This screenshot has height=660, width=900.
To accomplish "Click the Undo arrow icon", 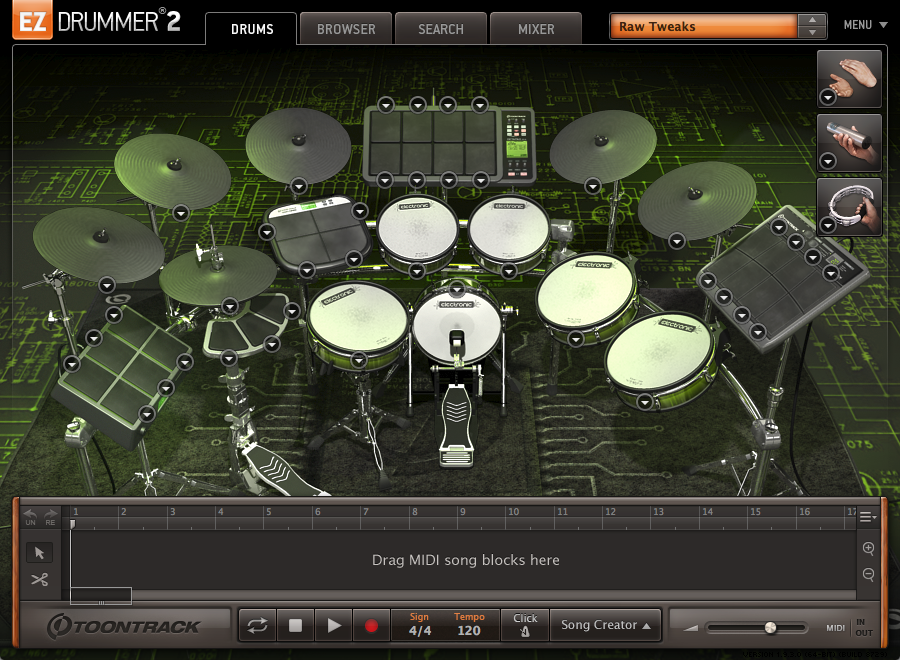I will pos(28,513).
